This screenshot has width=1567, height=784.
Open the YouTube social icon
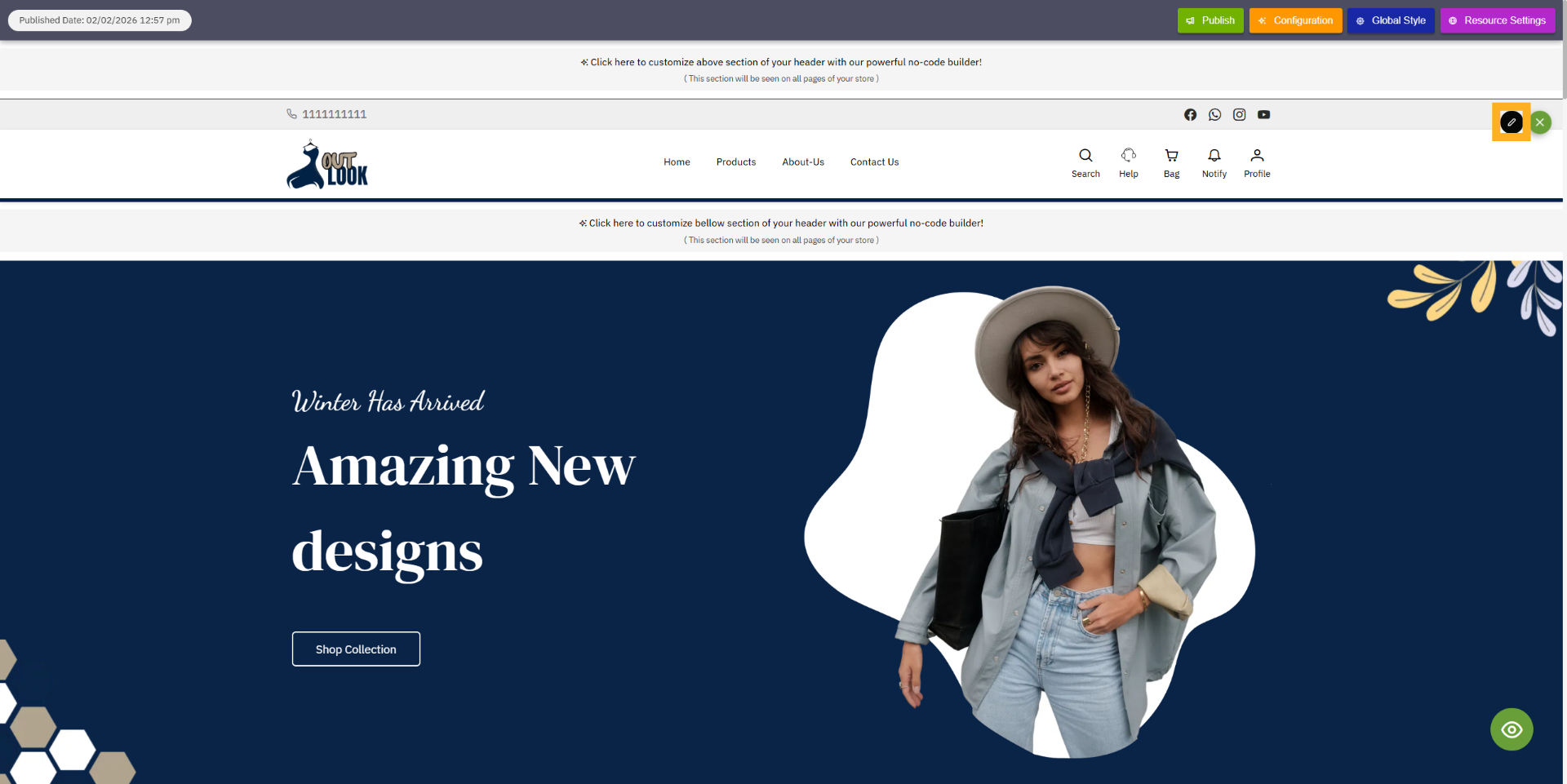pos(1264,114)
